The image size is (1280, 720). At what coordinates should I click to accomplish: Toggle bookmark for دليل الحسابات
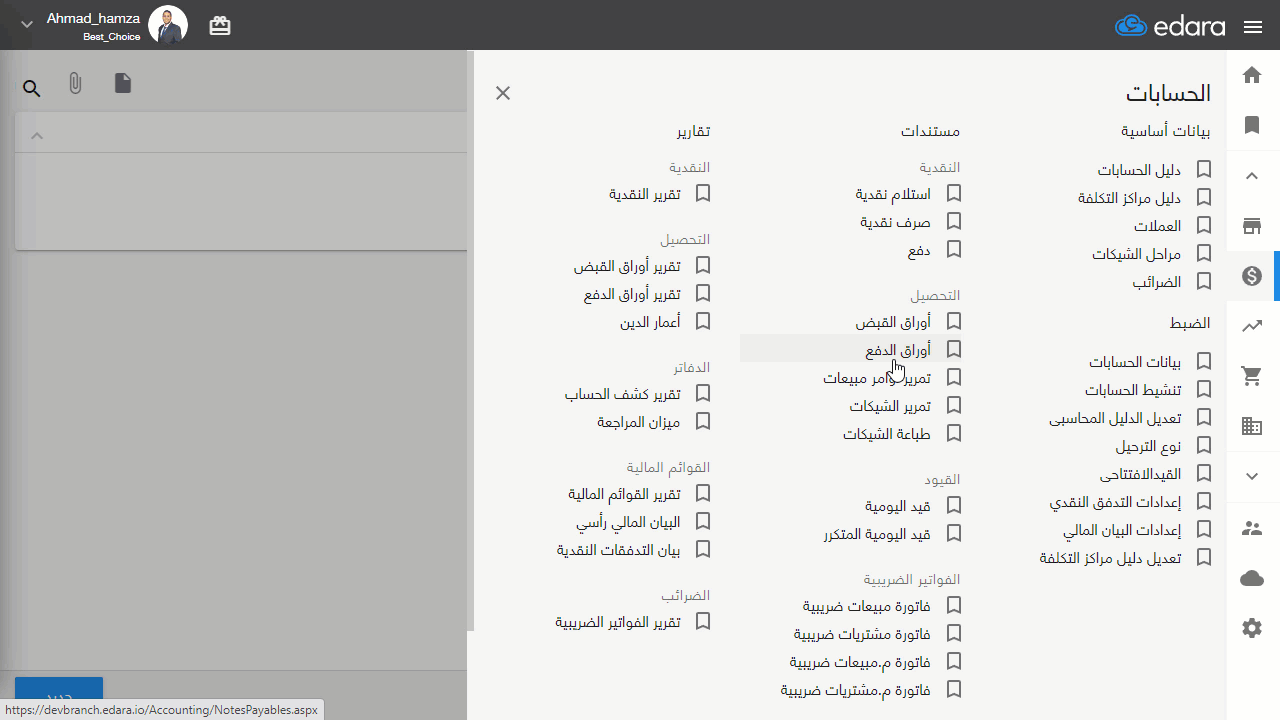(x=1204, y=170)
